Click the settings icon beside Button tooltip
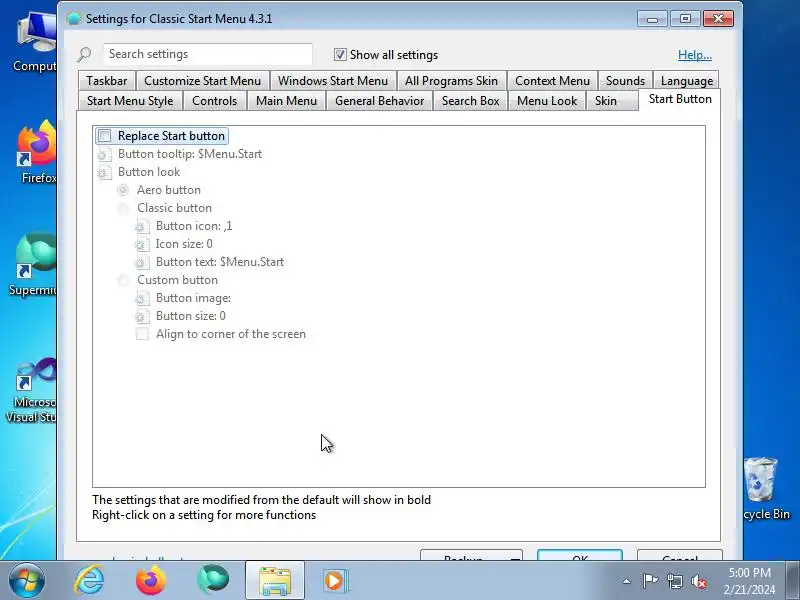 (104, 154)
